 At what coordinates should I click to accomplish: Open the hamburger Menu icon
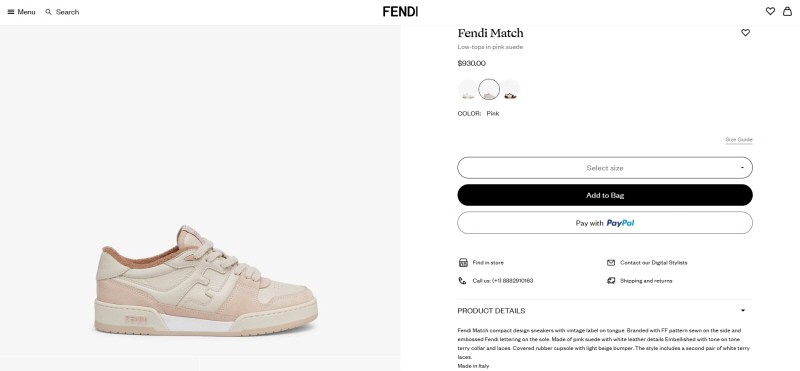[11, 12]
